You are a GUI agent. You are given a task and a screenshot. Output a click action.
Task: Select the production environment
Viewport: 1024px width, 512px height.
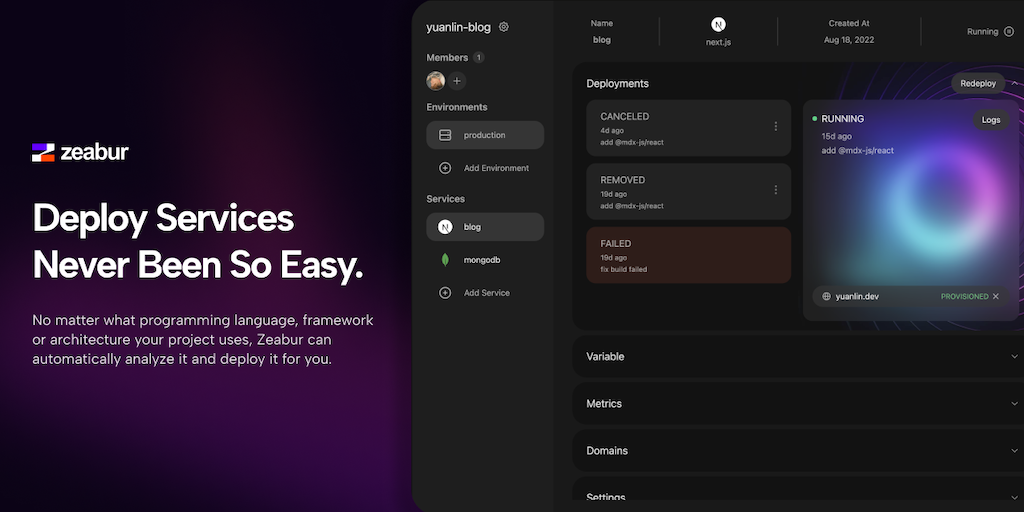(x=485, y=135)
